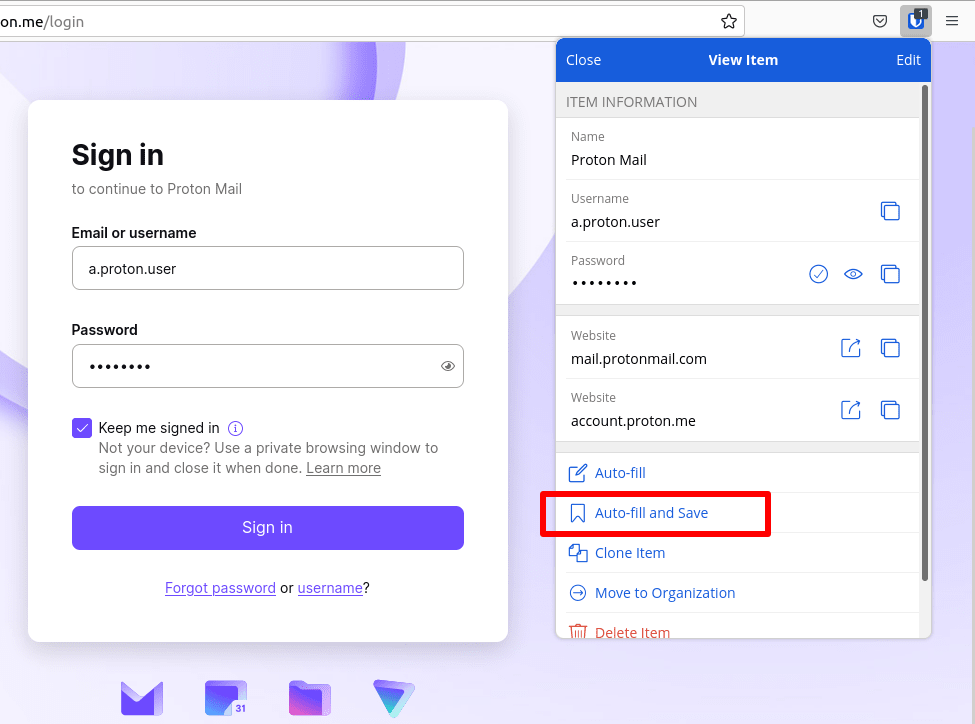This screenshot has width=975, height=724.
Task: Launch Proton VPN from the dock
Action: [x=394, y=698]
